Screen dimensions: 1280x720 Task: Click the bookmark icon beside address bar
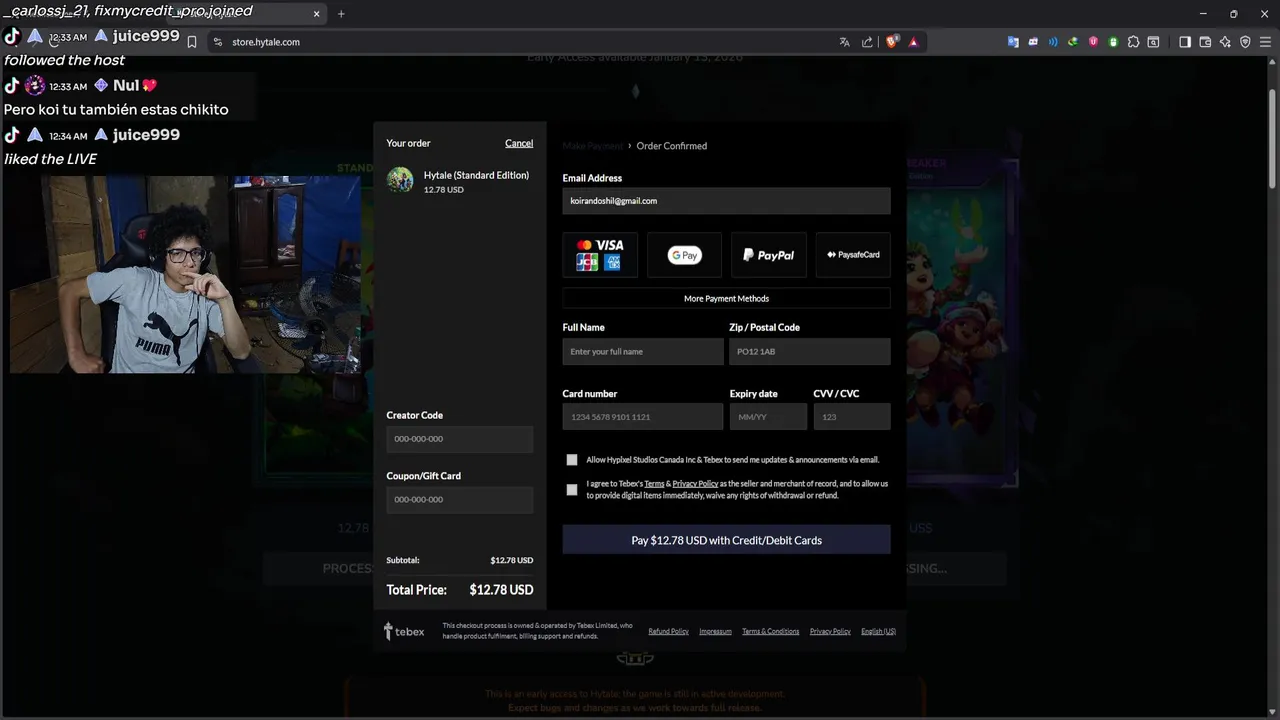(192, 42)
